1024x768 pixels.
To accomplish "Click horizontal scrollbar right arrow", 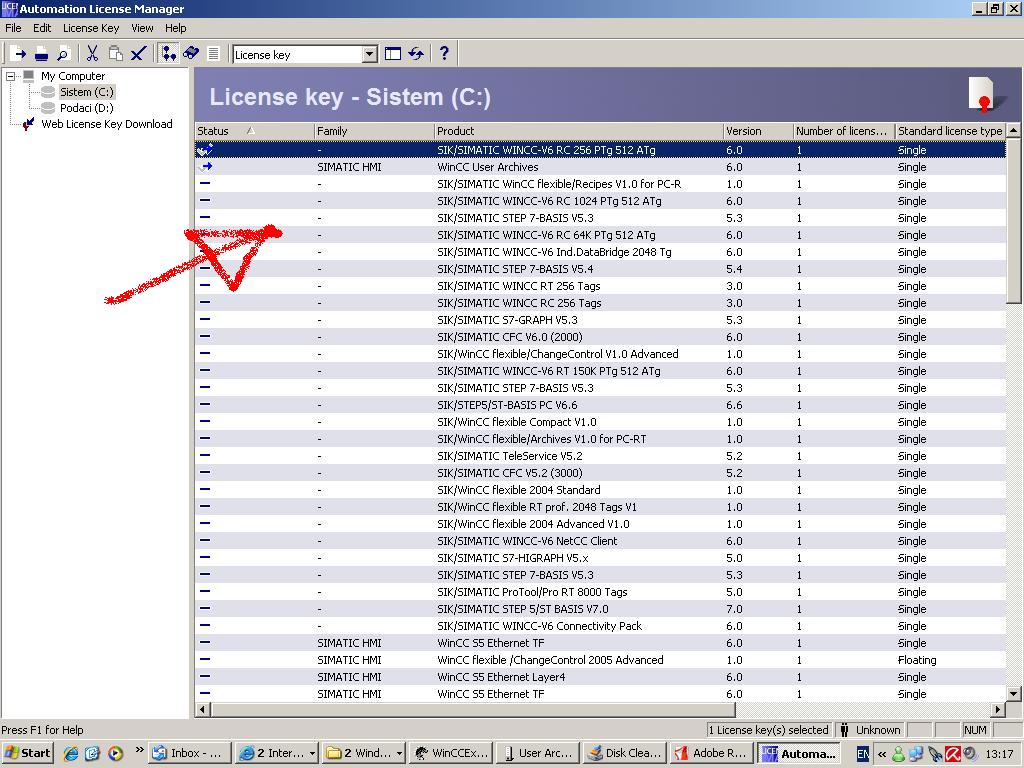I will click(x=998, y=709).
